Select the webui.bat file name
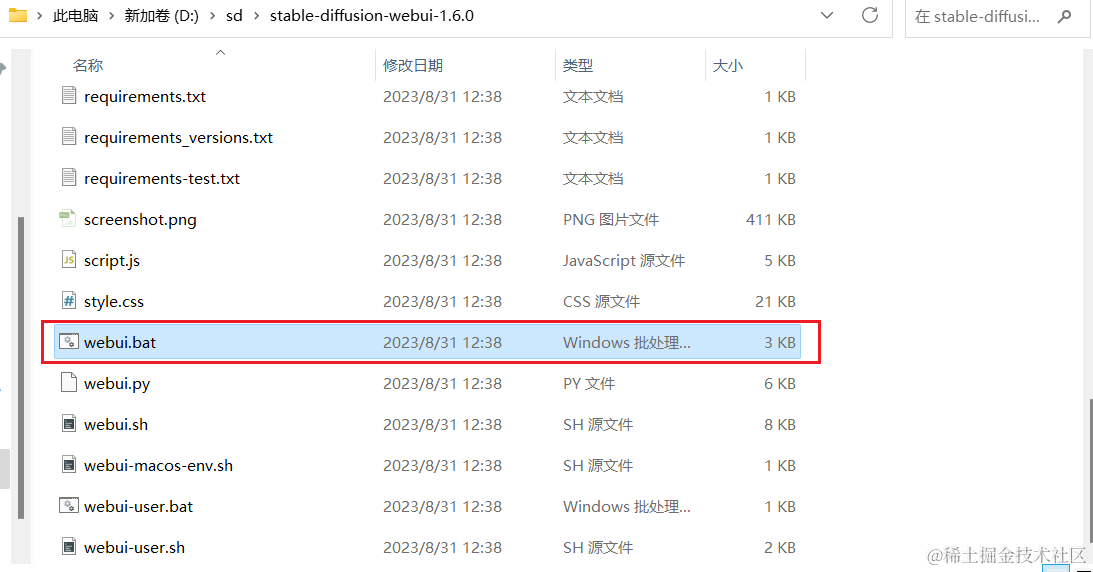The width and height of the screenshot is (1093, 572). [120, 342]
